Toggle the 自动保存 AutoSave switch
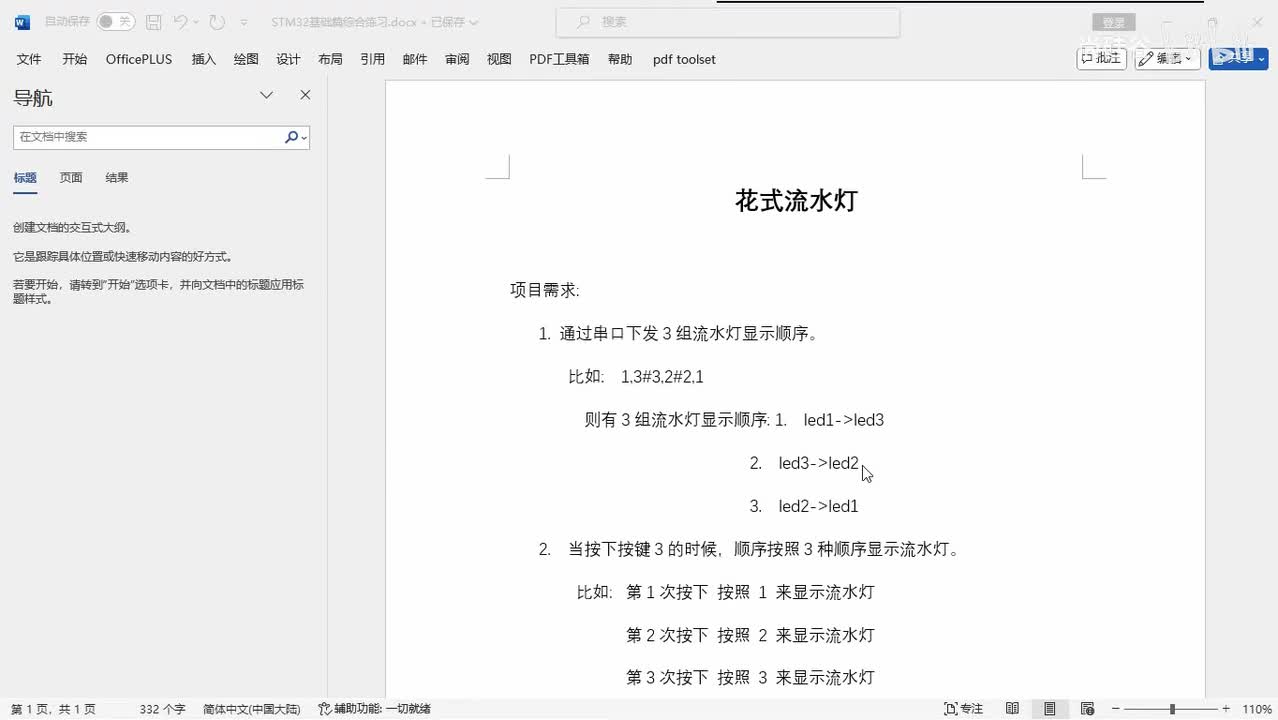The image size is (1278, 720). (115, 21)
